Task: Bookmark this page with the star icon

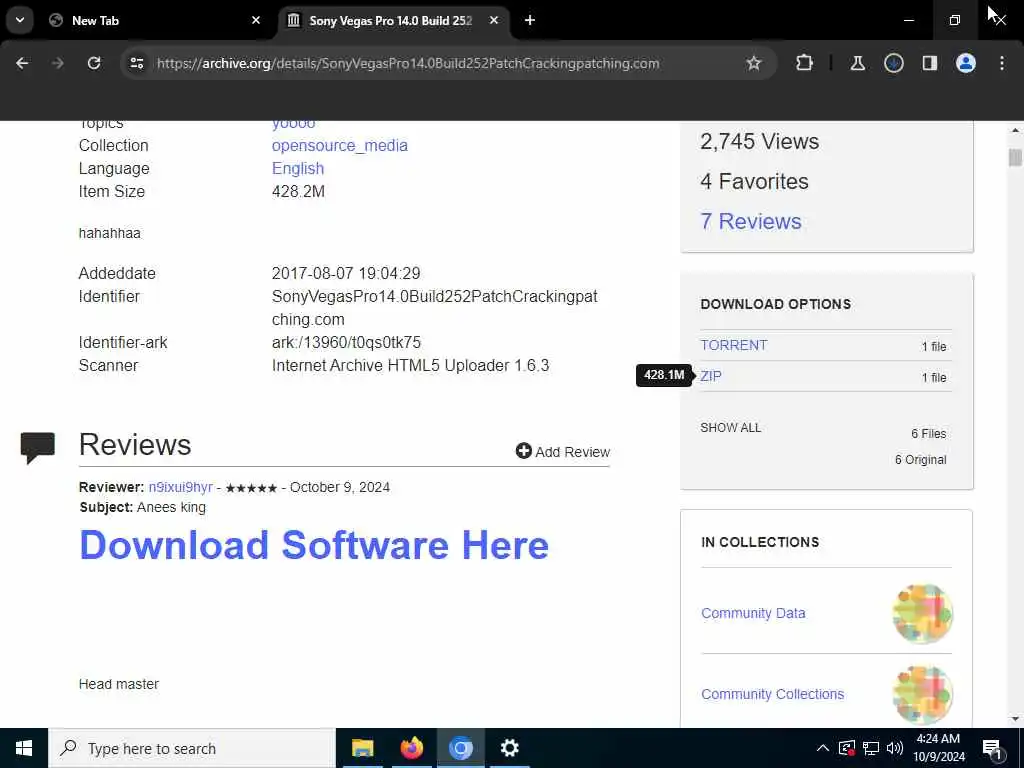Action: [x=754, y=63]
